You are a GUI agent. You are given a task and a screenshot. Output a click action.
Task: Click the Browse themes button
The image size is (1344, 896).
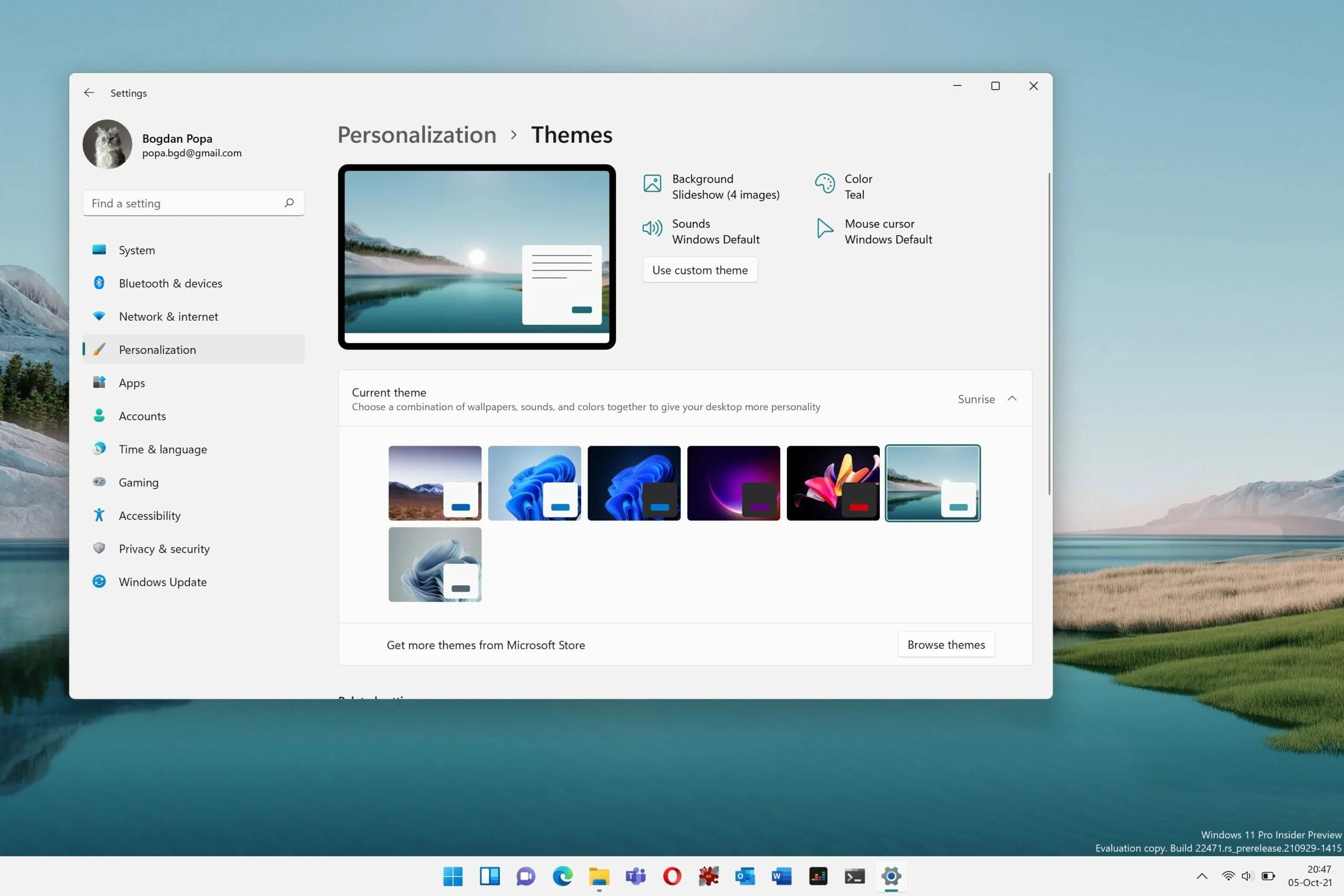tap(946, 645)
